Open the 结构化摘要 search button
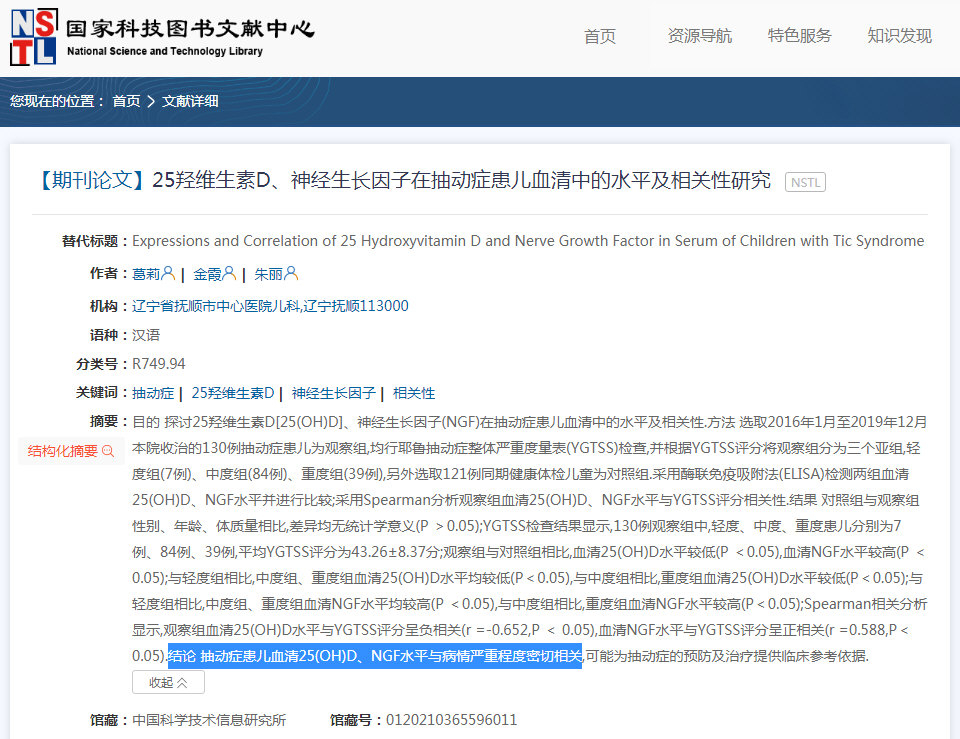The image size is (960, 739). [71, 451]
